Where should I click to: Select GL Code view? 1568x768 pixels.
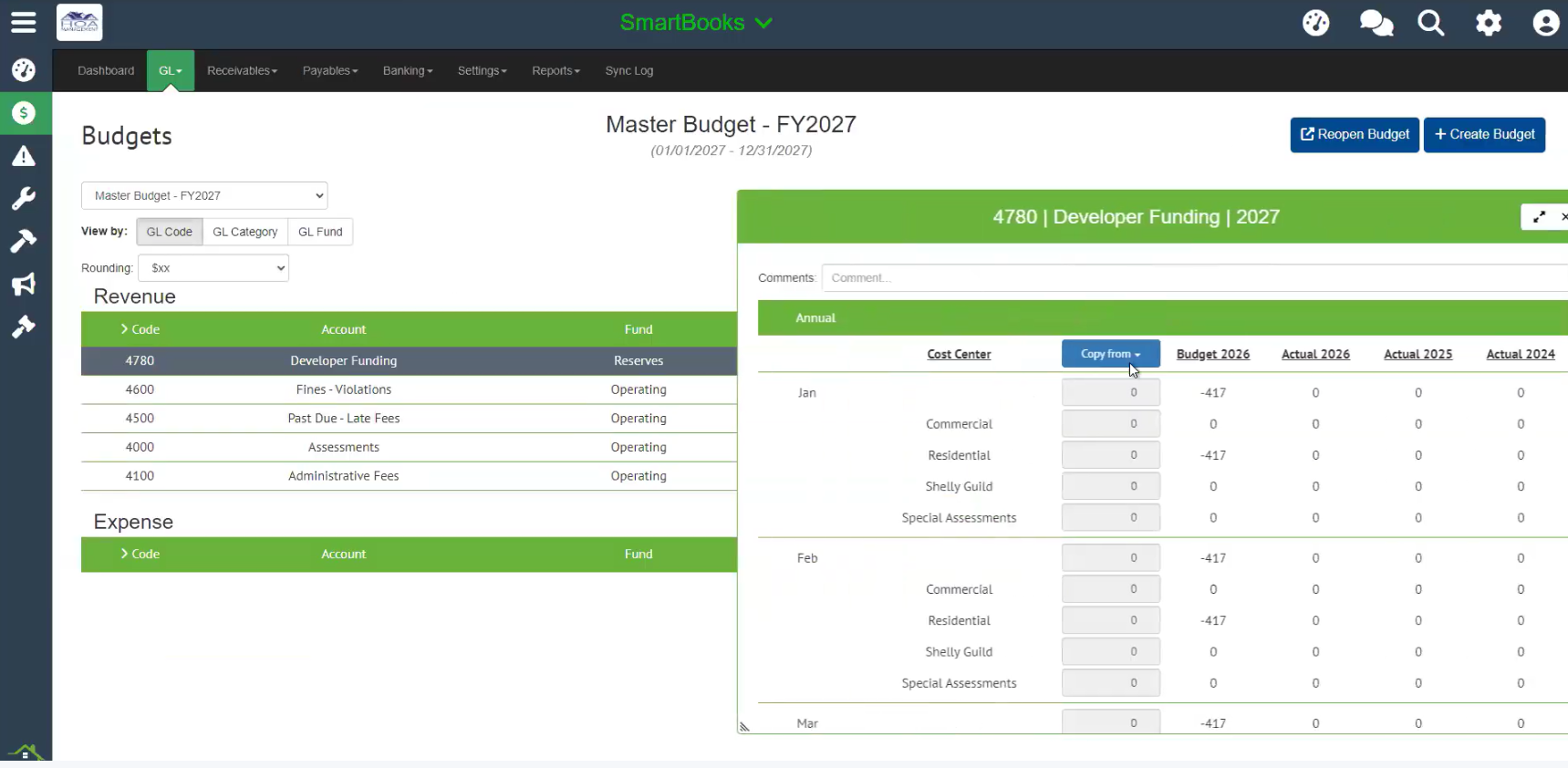[170, 232]
